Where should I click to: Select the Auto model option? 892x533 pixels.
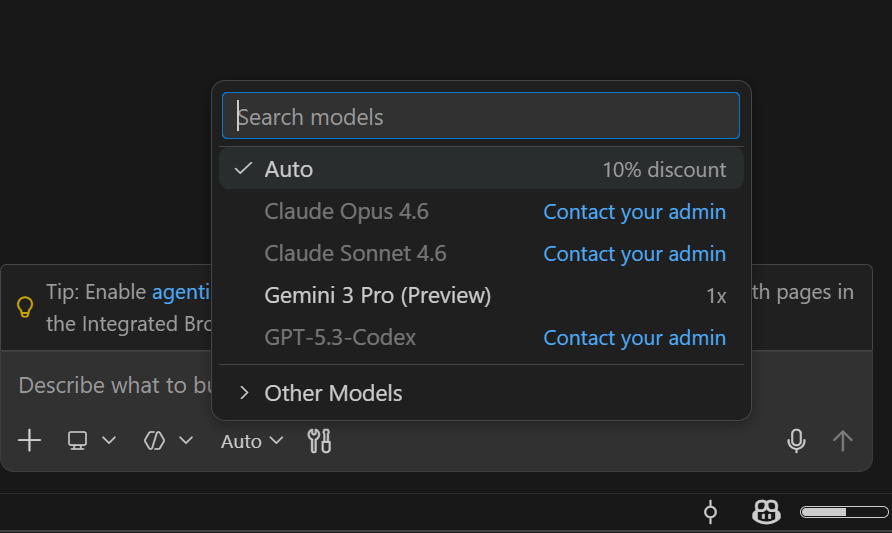coord(481,169)
